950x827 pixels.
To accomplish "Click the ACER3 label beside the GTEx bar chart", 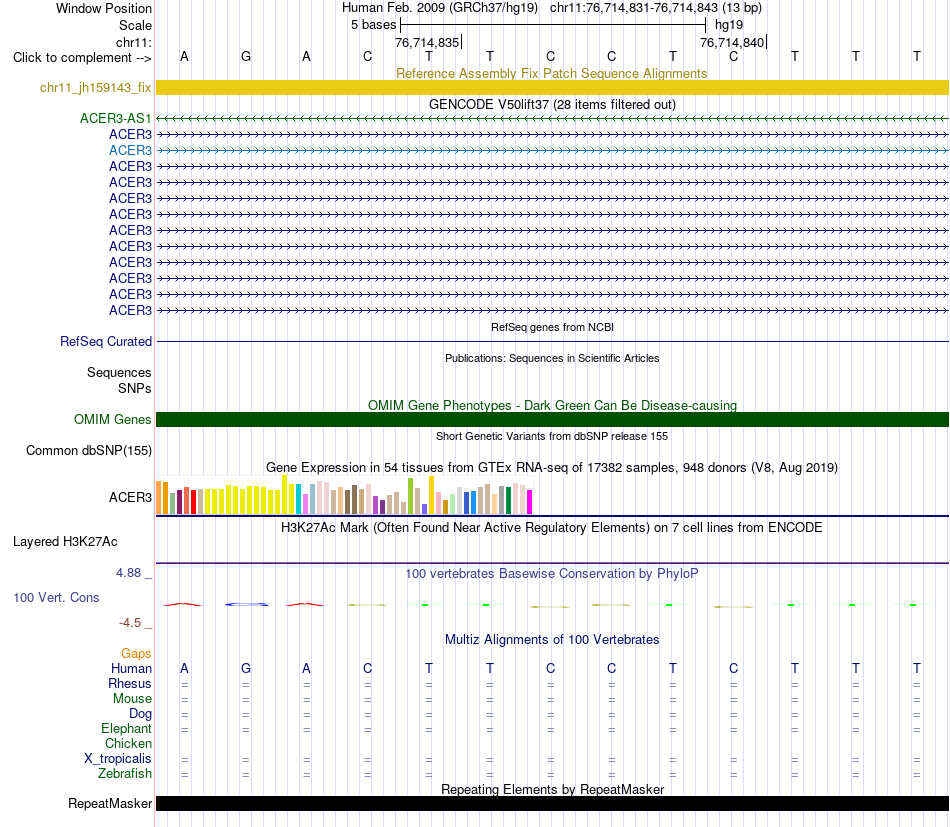I will 130,497.
